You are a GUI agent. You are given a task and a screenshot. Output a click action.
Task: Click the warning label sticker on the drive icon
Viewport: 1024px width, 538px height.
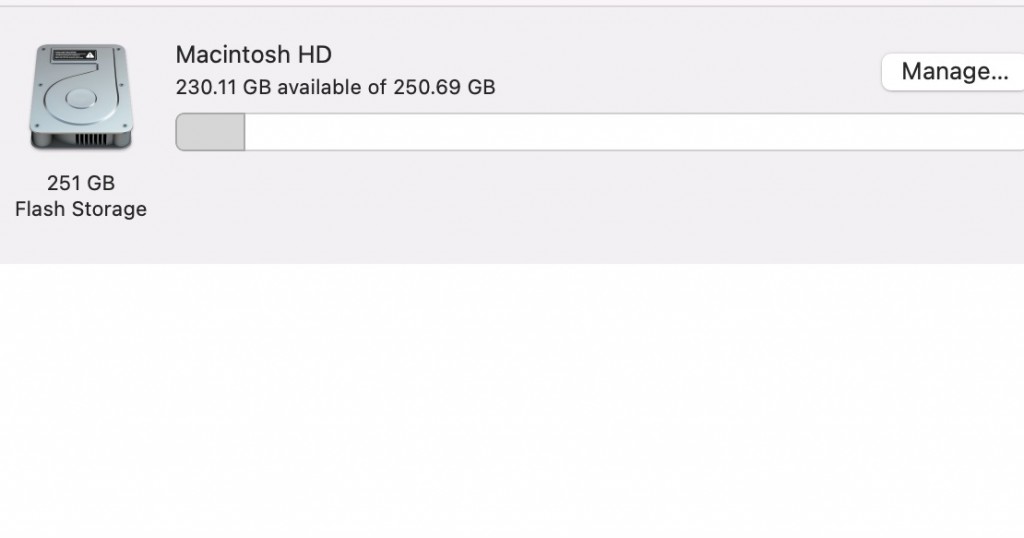tap(74, 55)
